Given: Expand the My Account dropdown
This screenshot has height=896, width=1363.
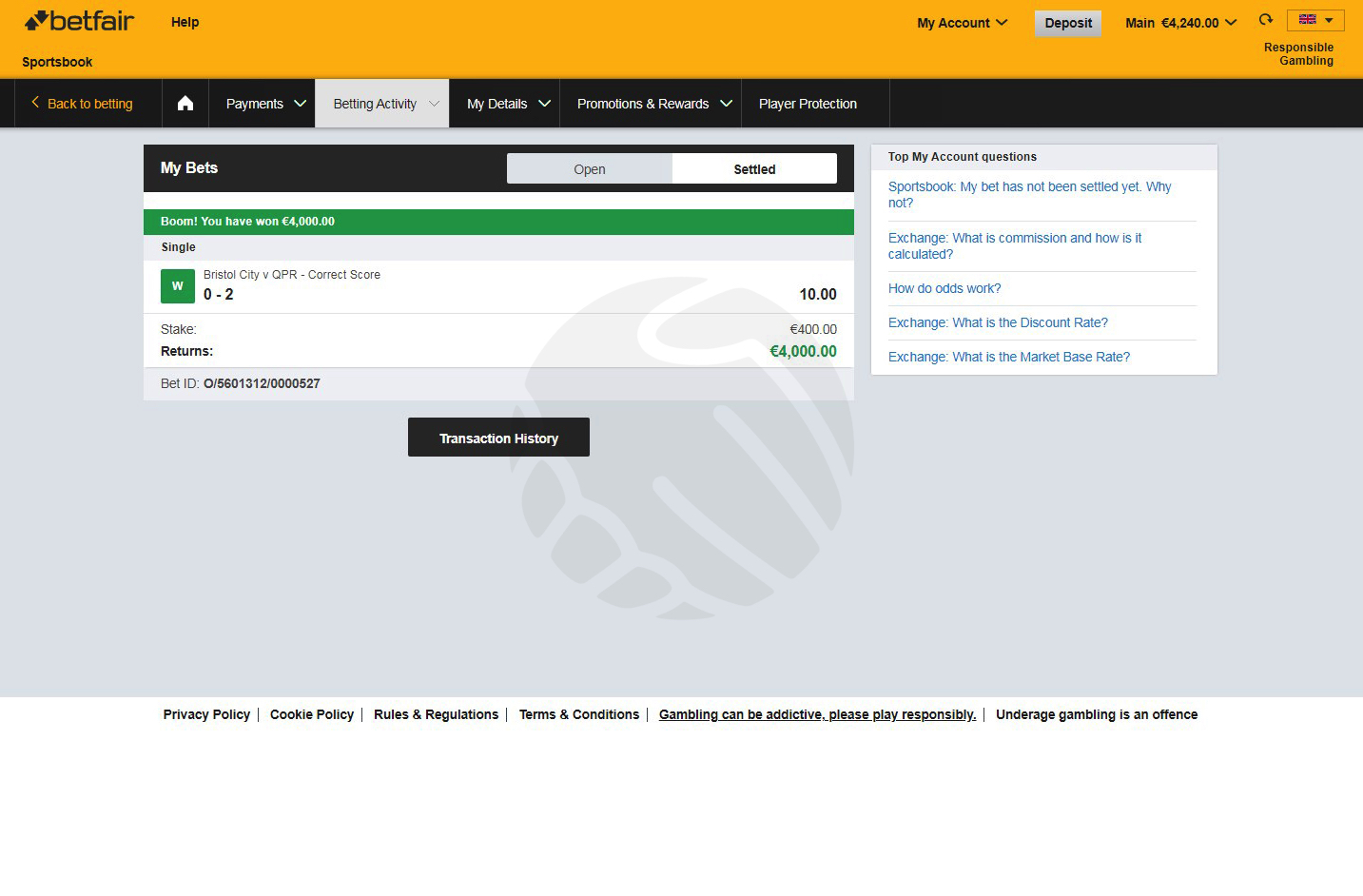Looking at the screenshot, I should [x=962, y=23].
